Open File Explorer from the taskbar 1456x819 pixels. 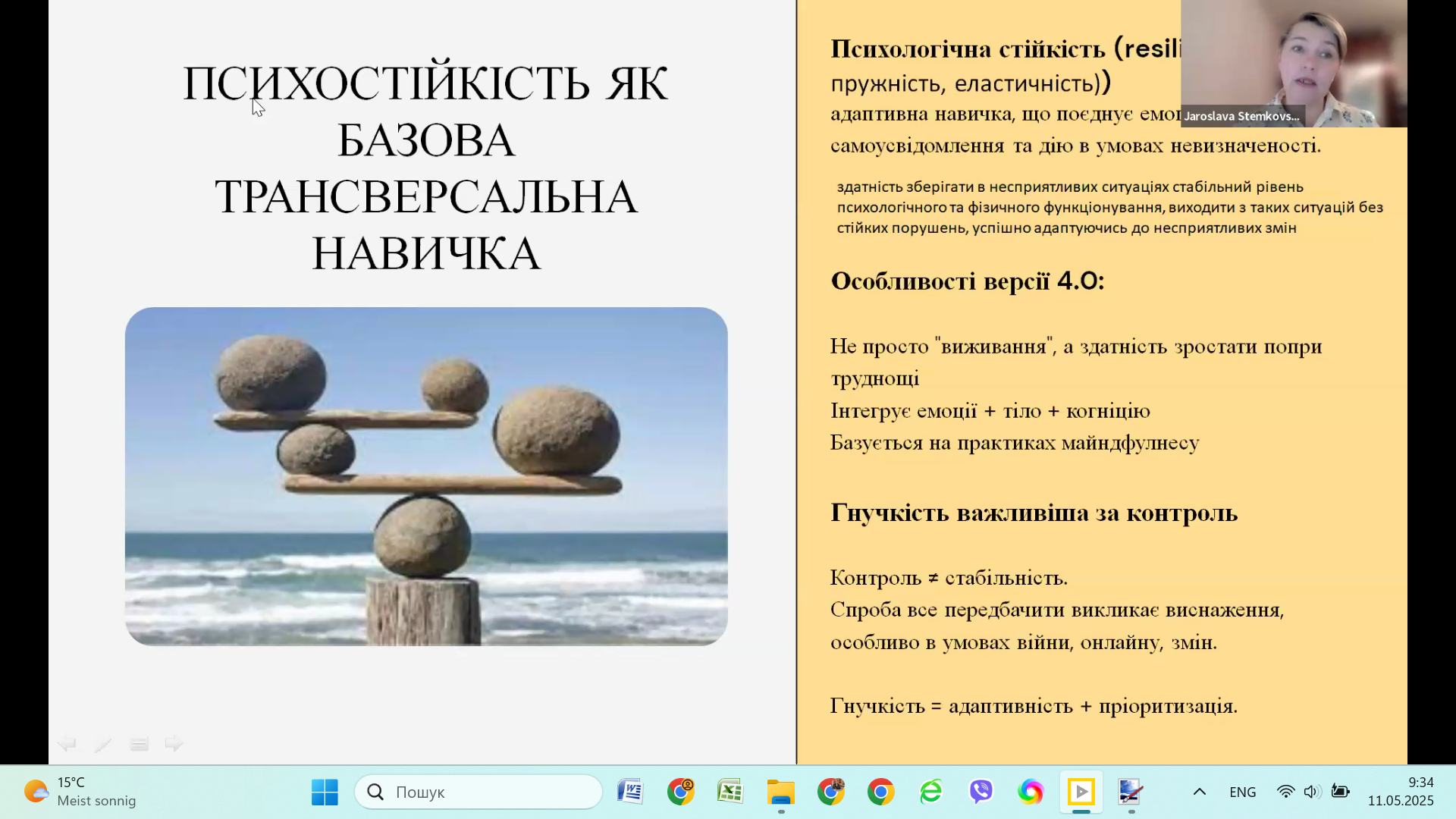pos(781,792)
